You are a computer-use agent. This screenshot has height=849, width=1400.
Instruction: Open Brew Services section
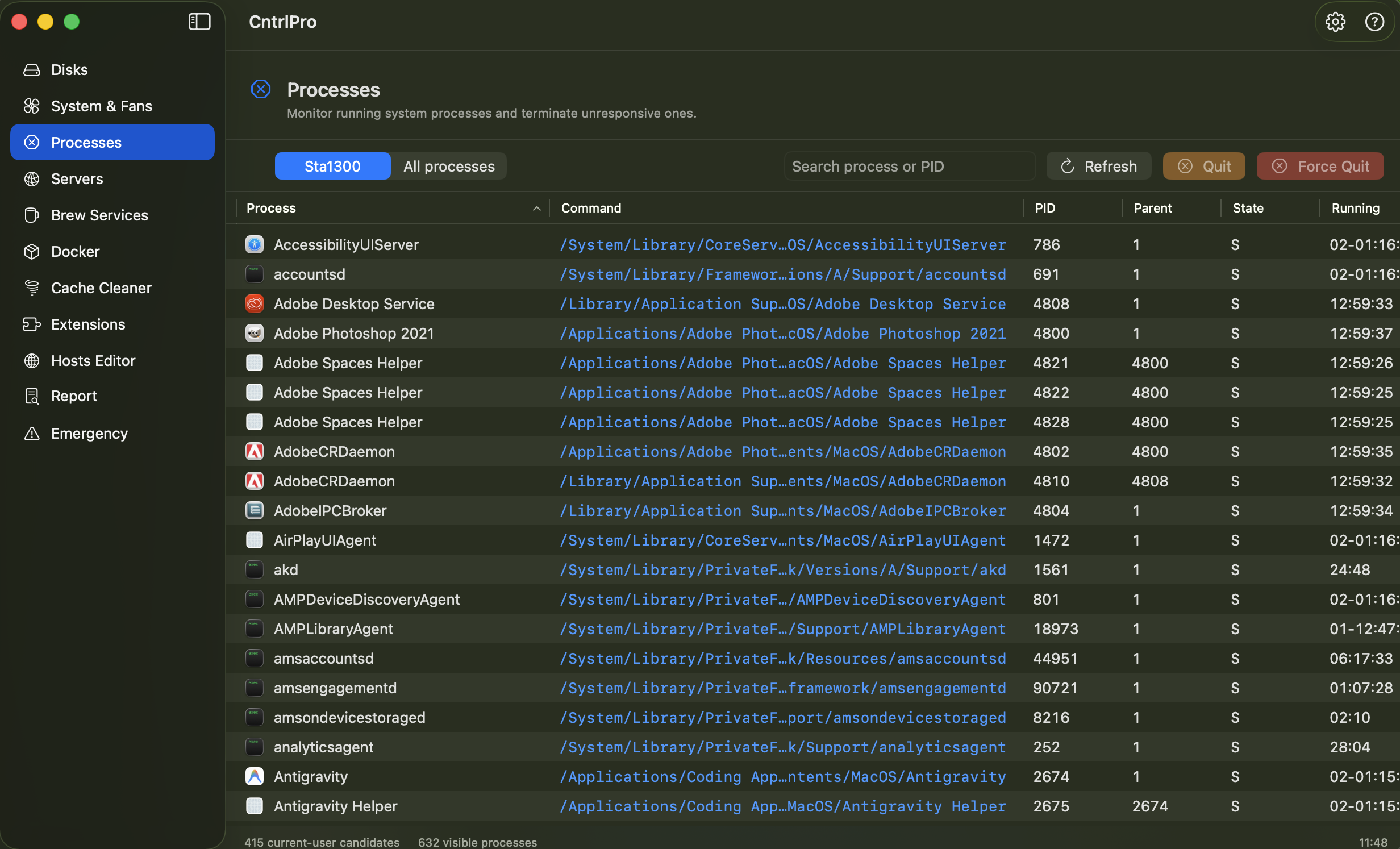[x=112, y=215]
